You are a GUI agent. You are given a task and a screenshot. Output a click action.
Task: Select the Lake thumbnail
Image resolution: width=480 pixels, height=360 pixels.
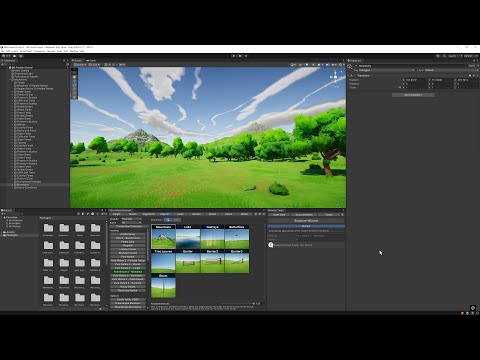188,236
